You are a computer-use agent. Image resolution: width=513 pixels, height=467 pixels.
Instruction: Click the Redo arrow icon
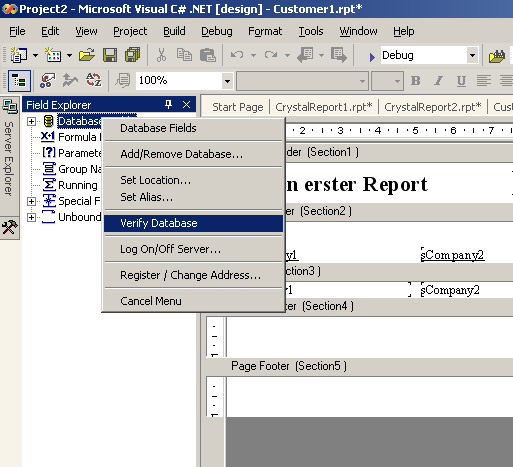[271, 54]
